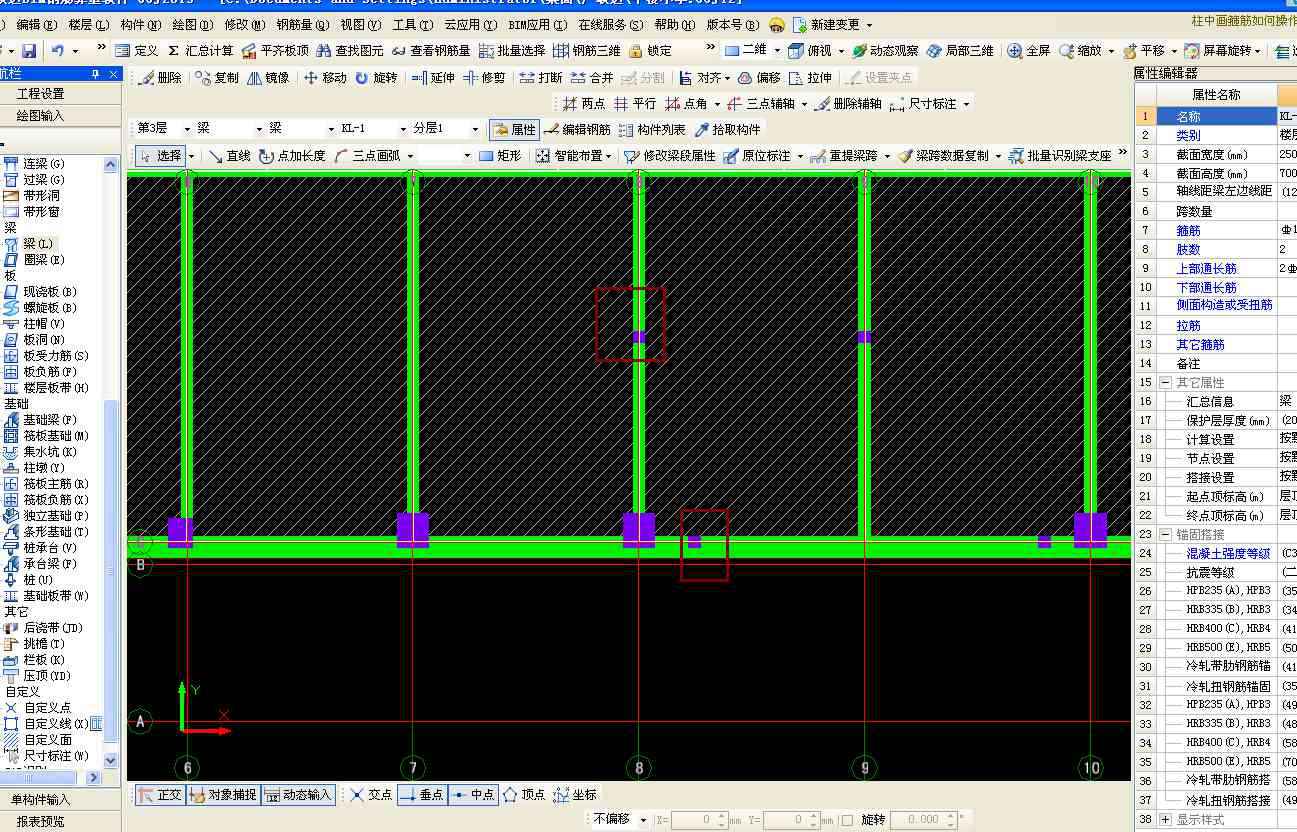
Task: Toggle 属性 properties panel button
Action: point(514,130)
